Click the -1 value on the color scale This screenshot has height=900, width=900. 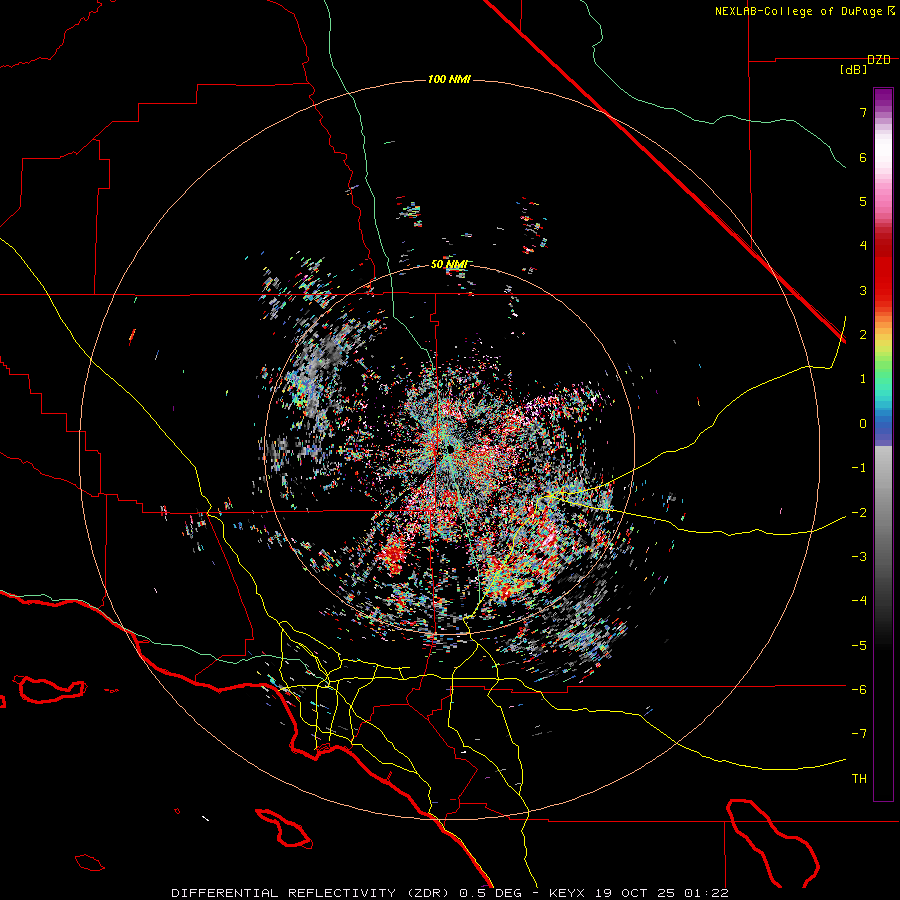pyautogui.click(x=859, y=468)
